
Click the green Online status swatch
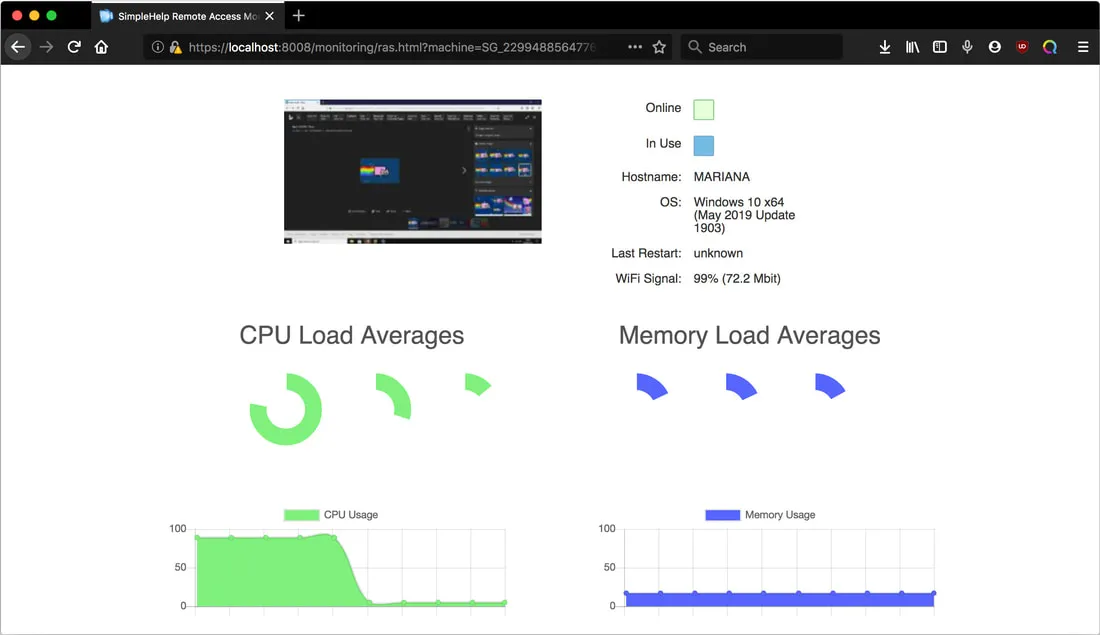point(703,108)
